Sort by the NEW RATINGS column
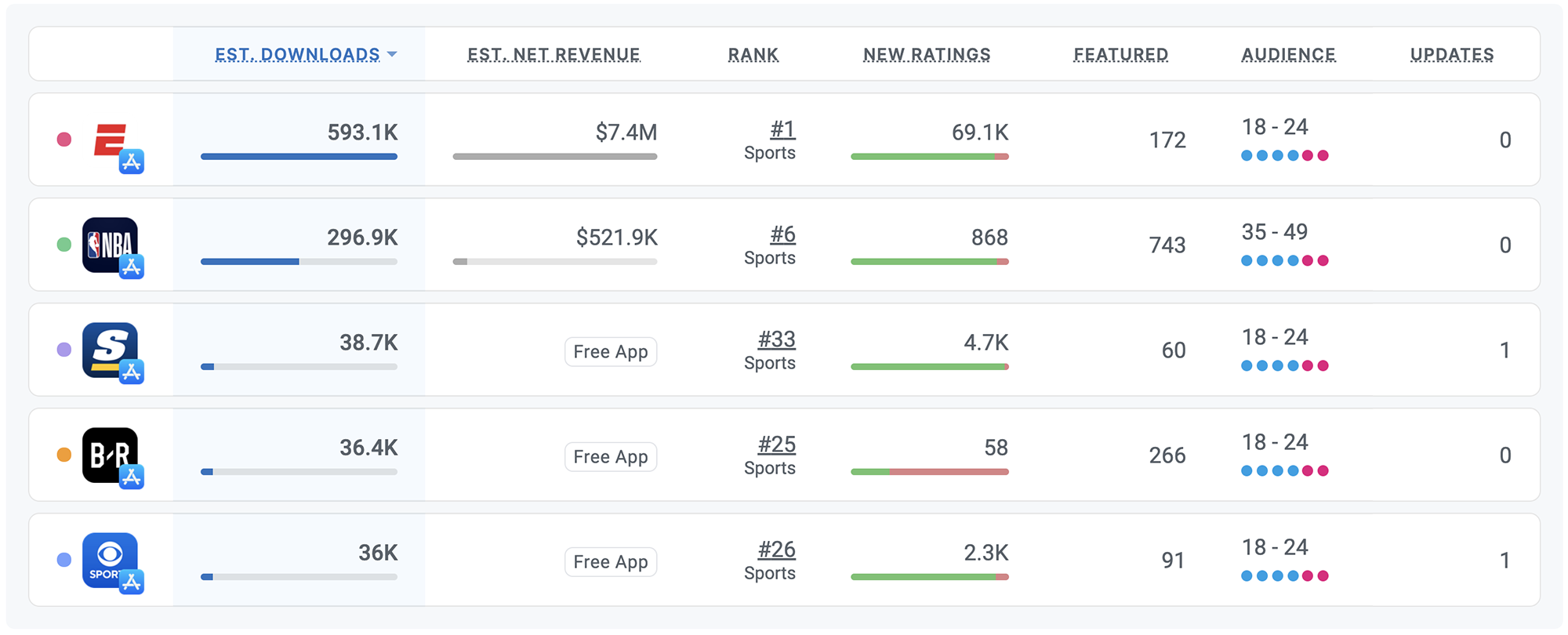Viewport: 1568px width, 635px height. [927, 54]
